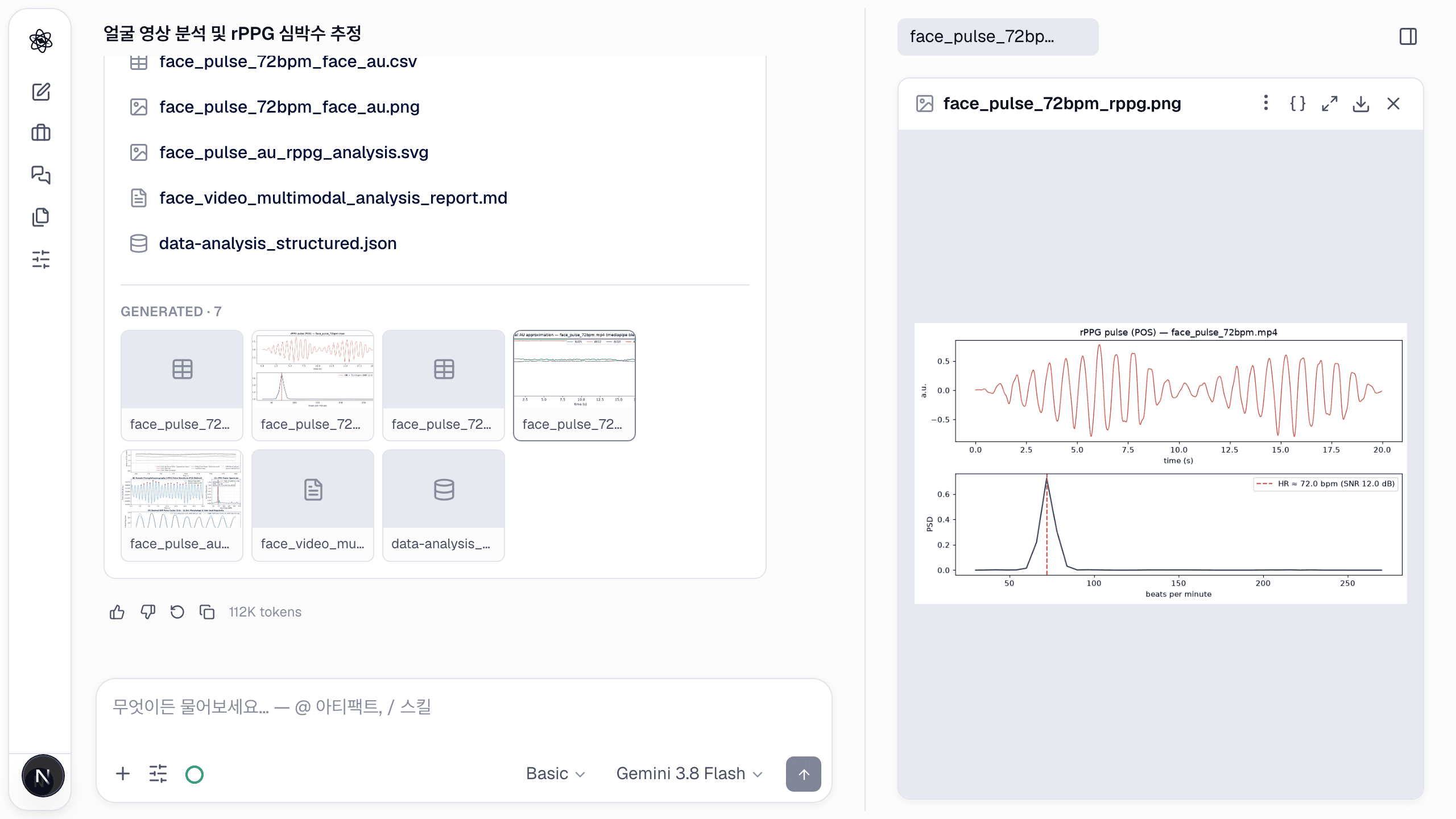Open the copied files artifacts icon
Image resolution: width=1456 pixels, height=819 pixels.
pos(41,217)
